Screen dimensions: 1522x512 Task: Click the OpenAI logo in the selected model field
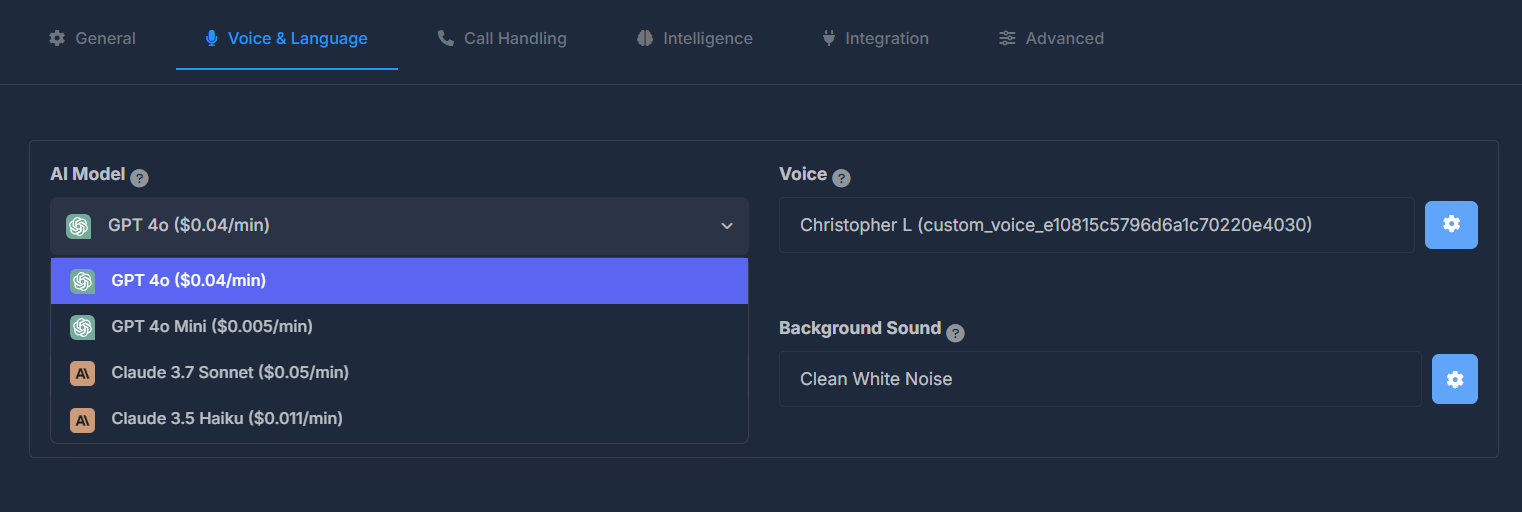click(79, 226)
